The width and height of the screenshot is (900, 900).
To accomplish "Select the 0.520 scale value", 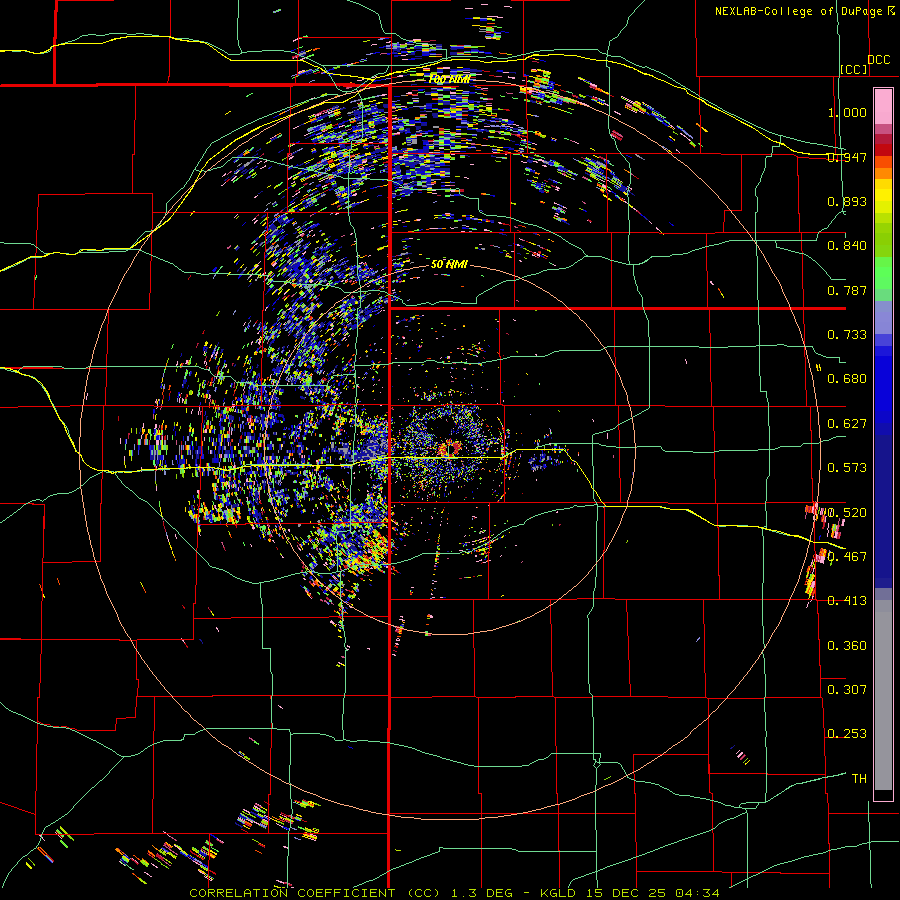I will click(x=847, y=512).
